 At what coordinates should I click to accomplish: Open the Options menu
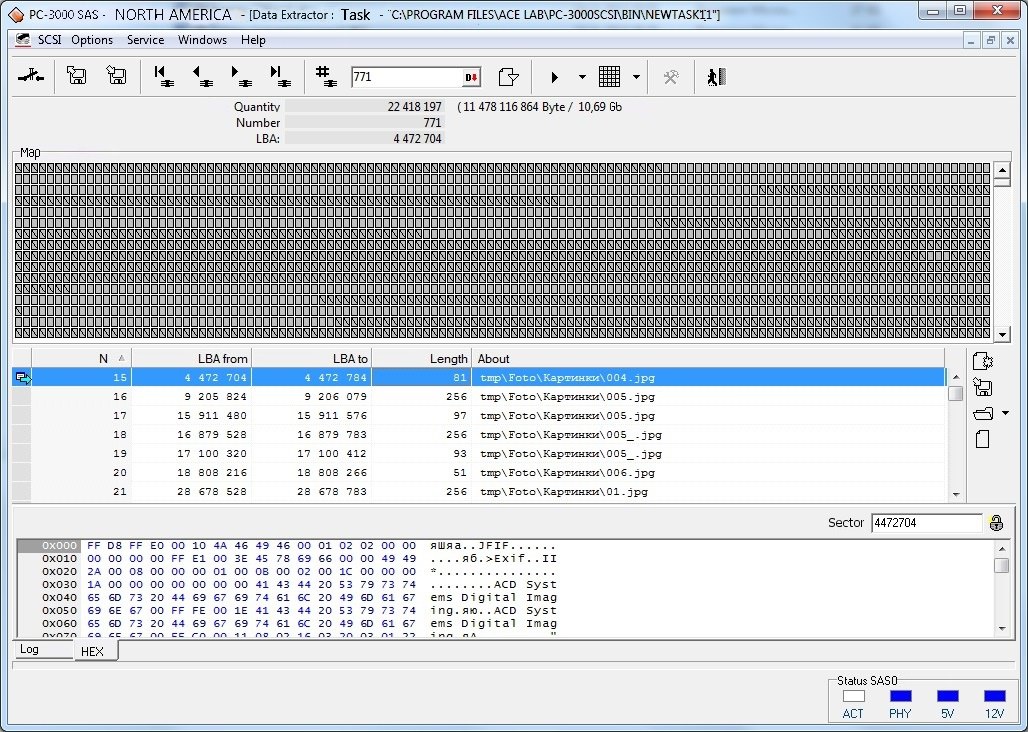(x=92, y=40)
